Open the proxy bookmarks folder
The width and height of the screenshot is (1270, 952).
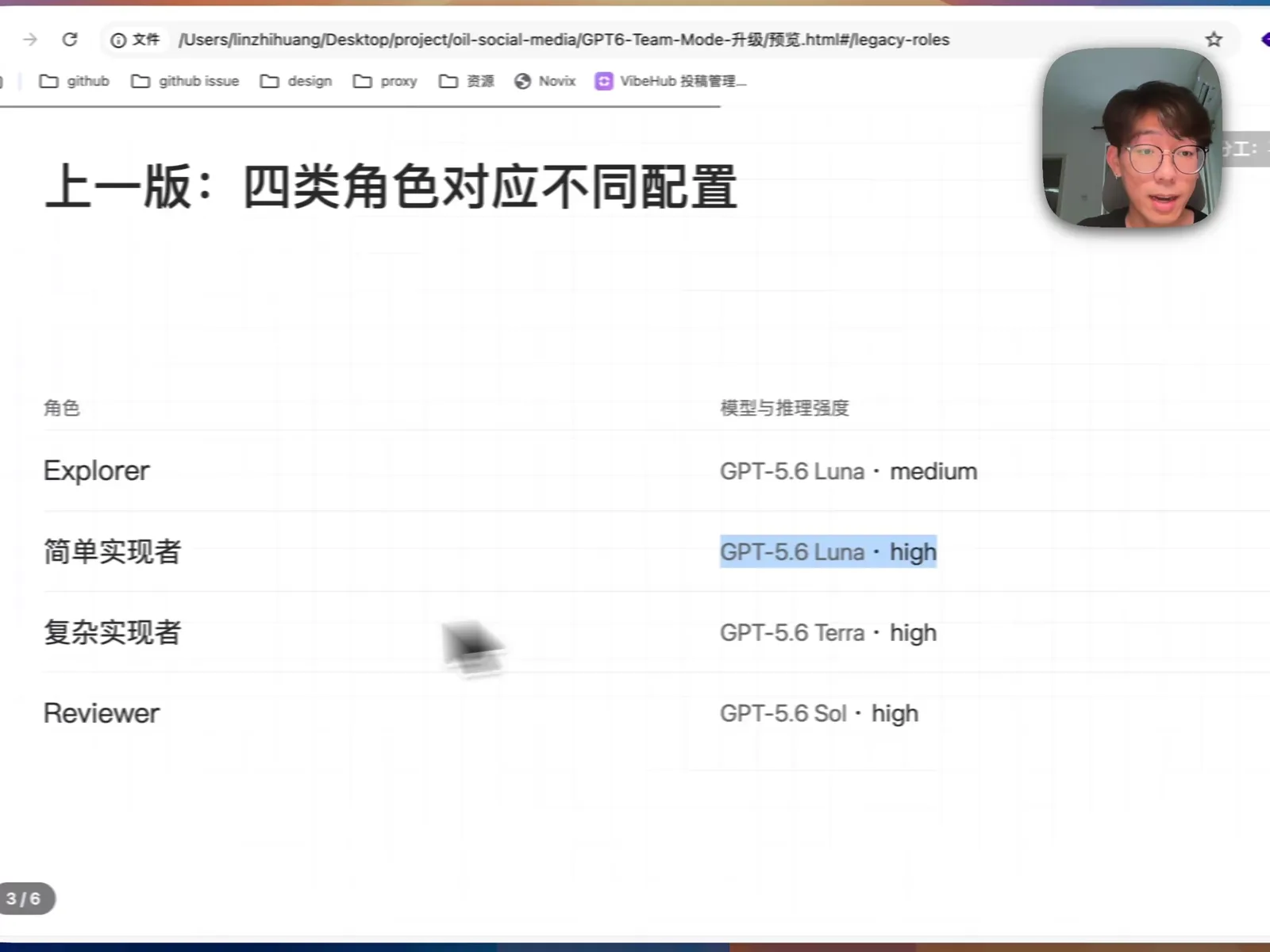pos(385,81)
